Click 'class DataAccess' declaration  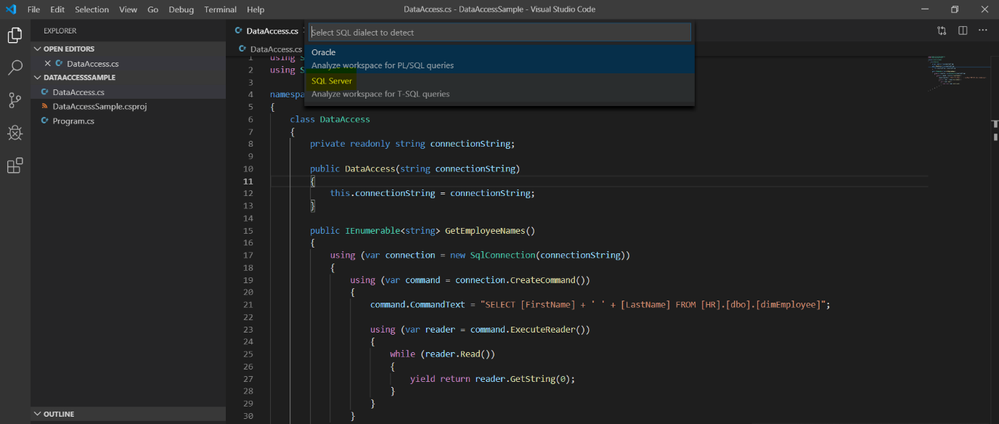pyautogui.click(x=330, y=119)
